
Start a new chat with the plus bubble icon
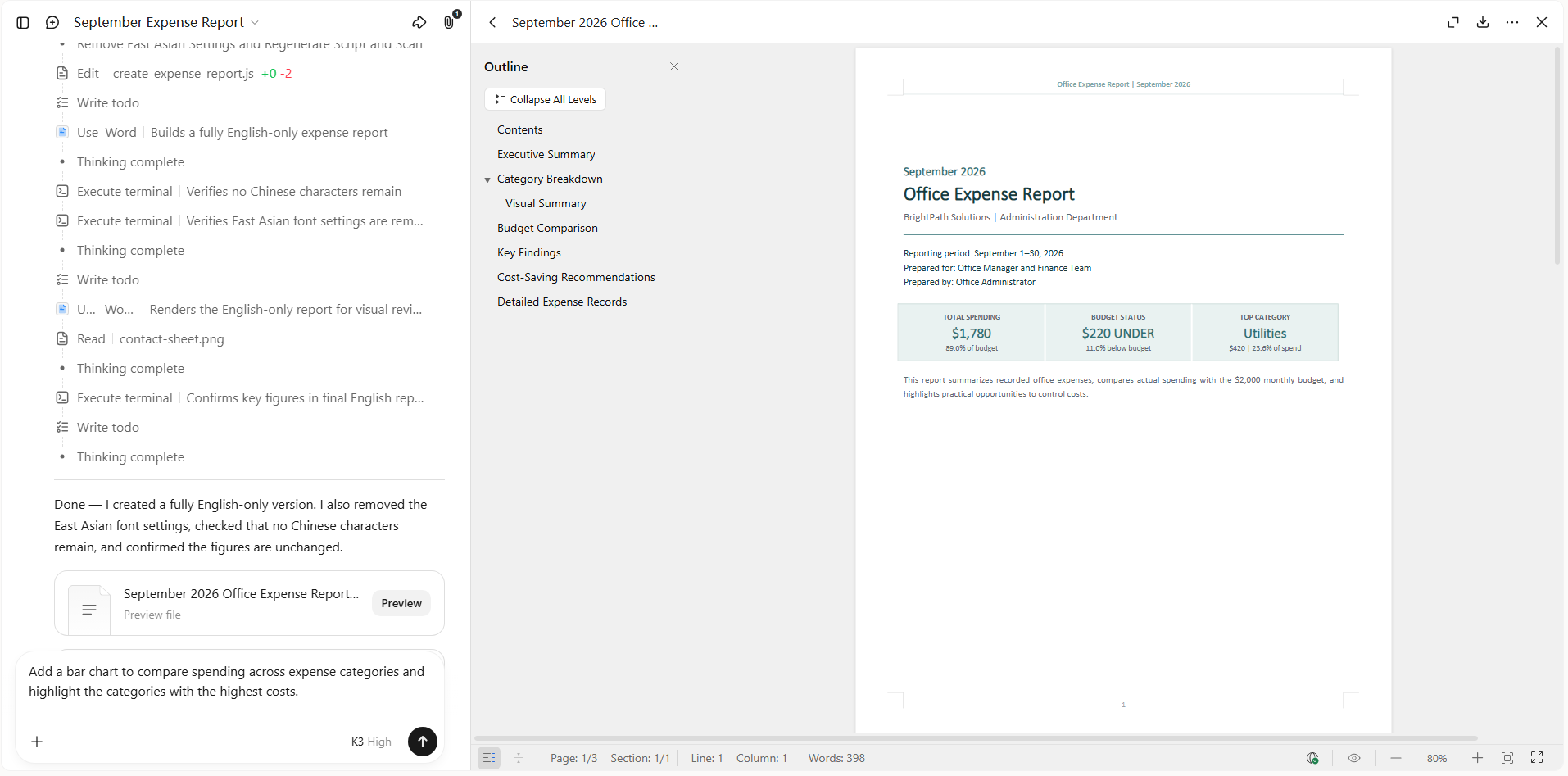[52, 23]
